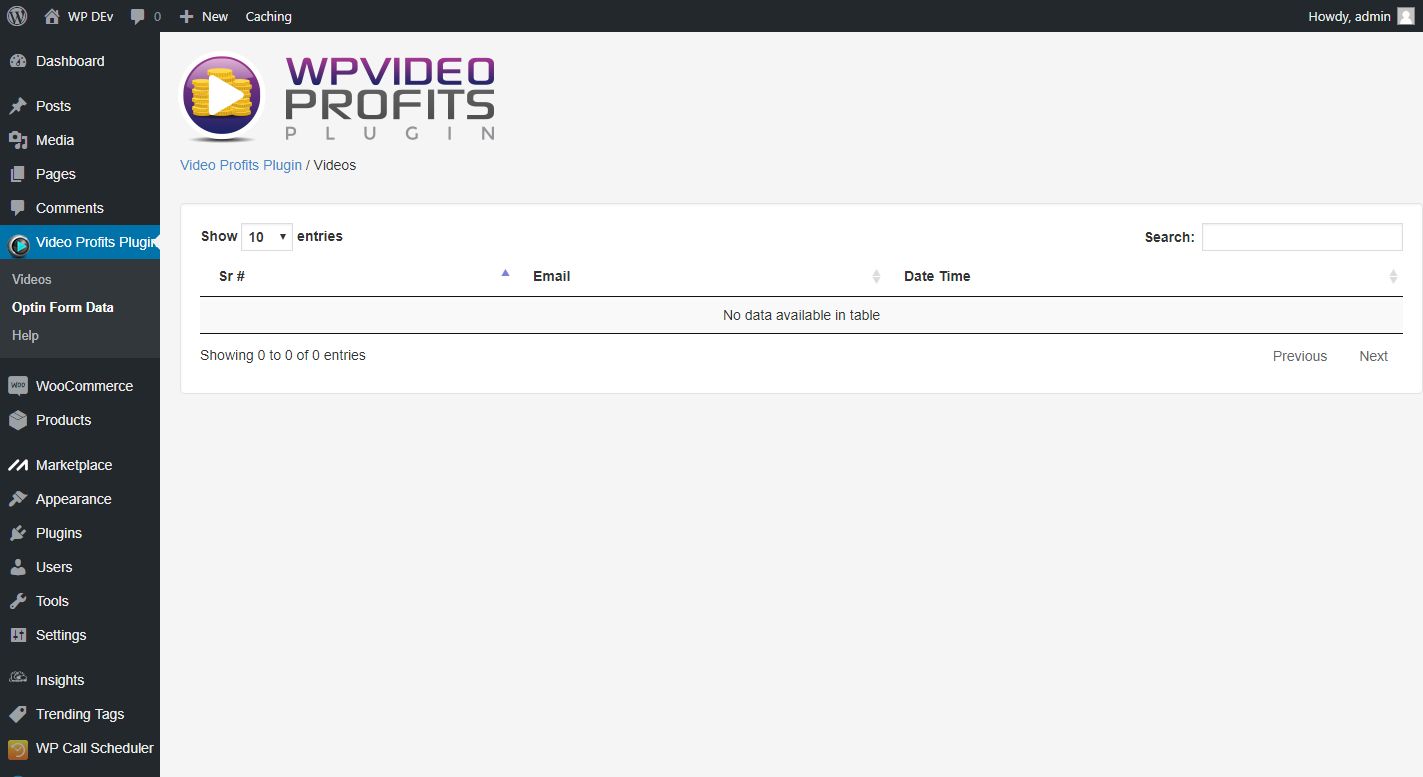Sort table by Date Time arrows

[1393, 277]
